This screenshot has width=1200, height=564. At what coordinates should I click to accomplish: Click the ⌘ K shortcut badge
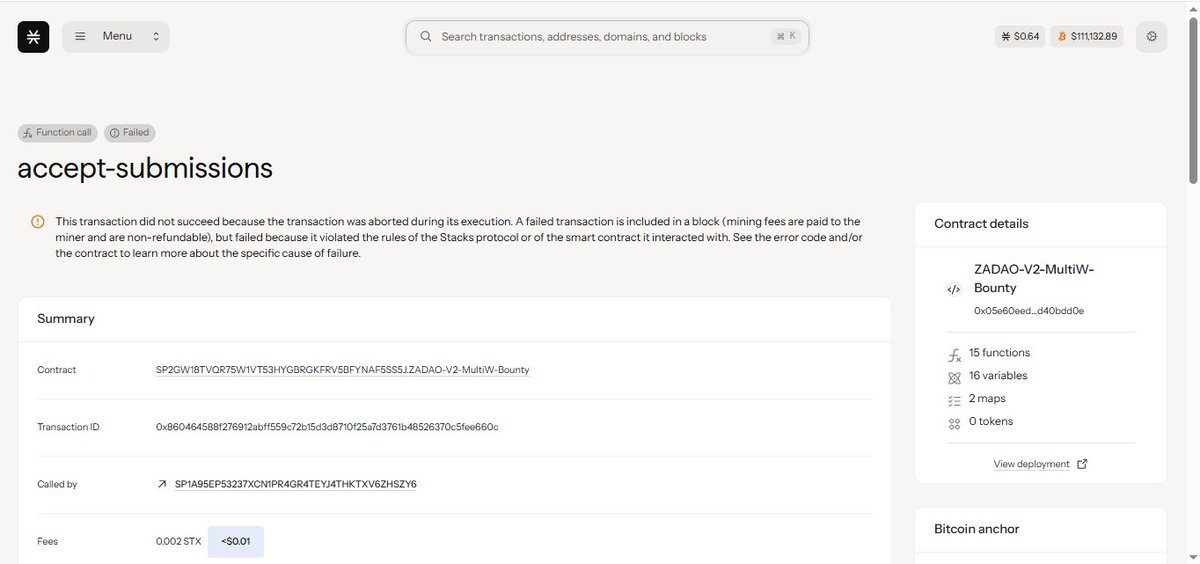(786, 36)
